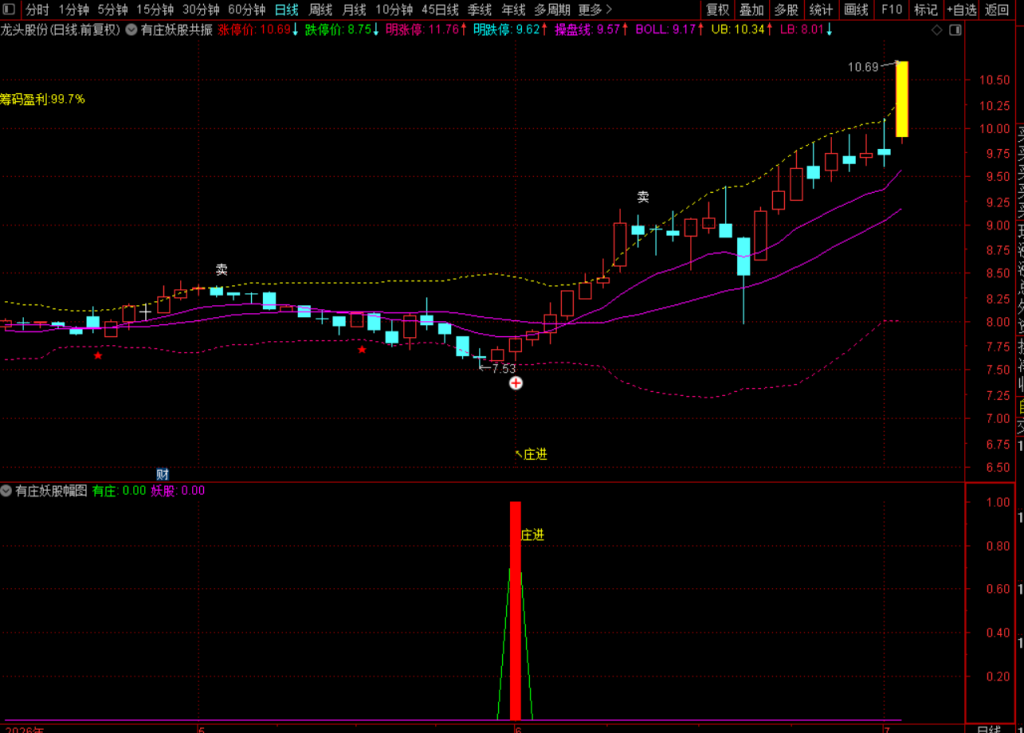Click the red plus circle marker under 7.53
This screenshot has height=733, width=1024.
pos(516,383)
